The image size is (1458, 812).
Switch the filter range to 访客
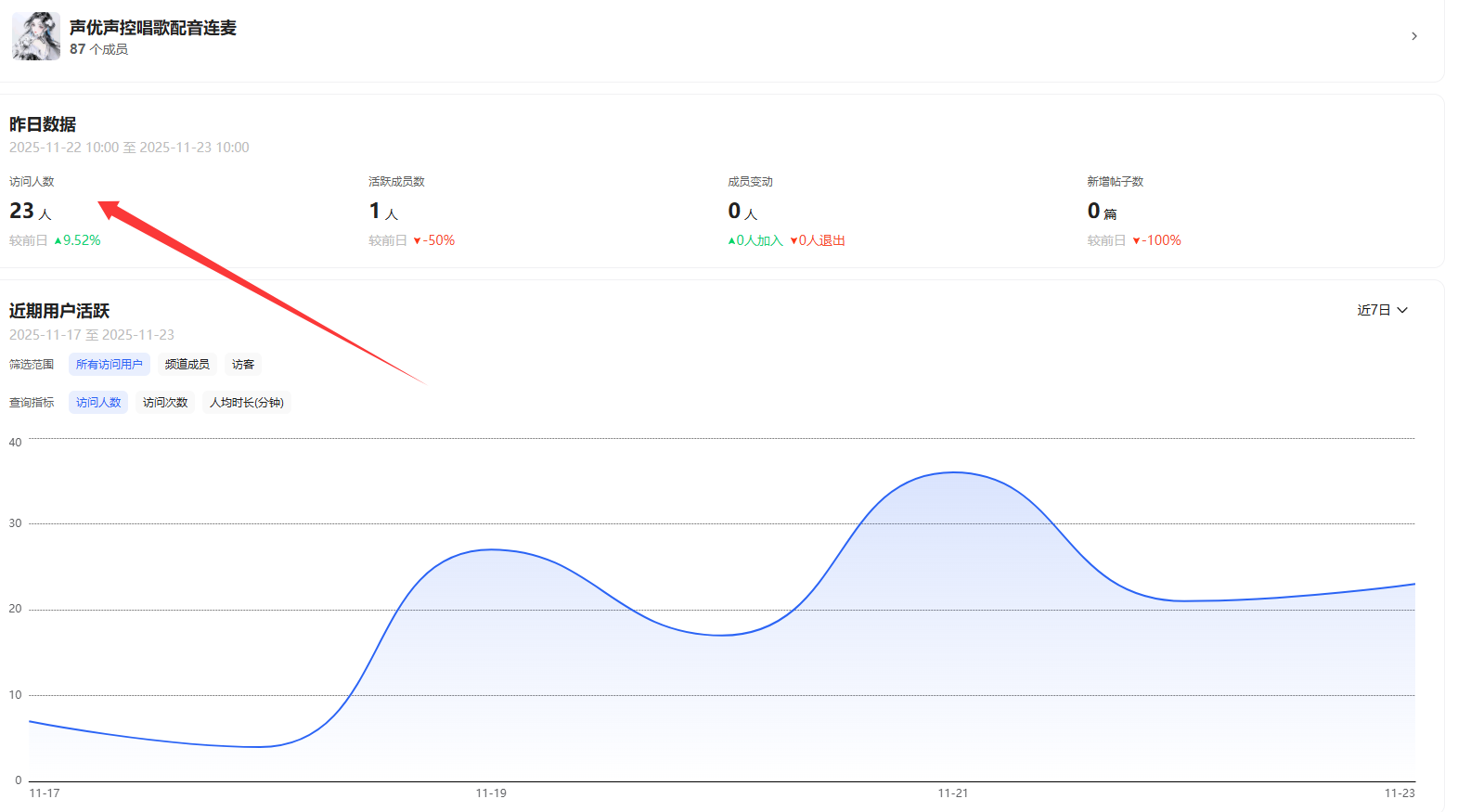tap(243, 365)
